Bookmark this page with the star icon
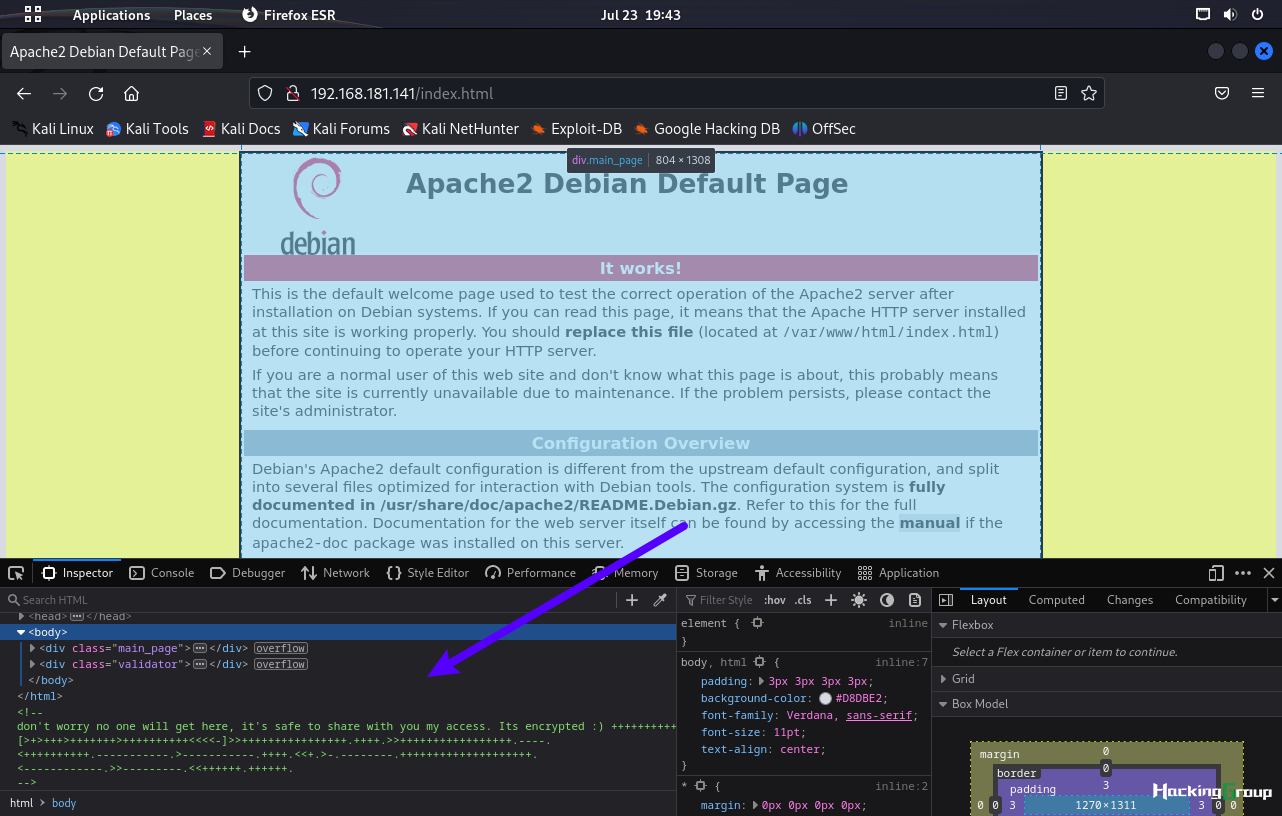The width and height of the screenshot is (1282, 816). pyautogui.click(x=1089, y=93)
